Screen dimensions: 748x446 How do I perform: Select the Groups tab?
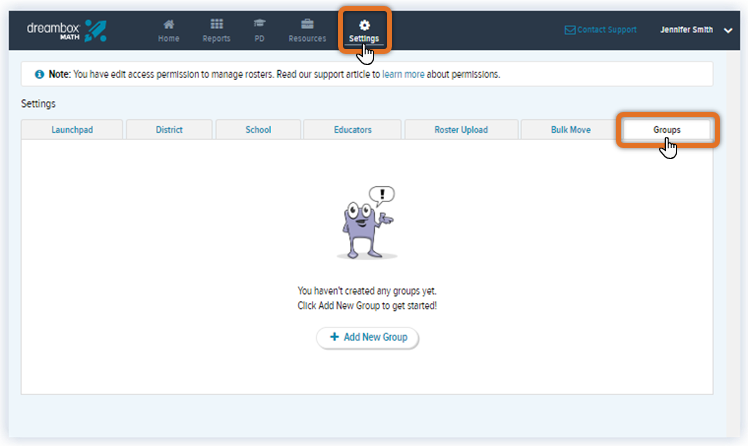[x=667, y=130]
